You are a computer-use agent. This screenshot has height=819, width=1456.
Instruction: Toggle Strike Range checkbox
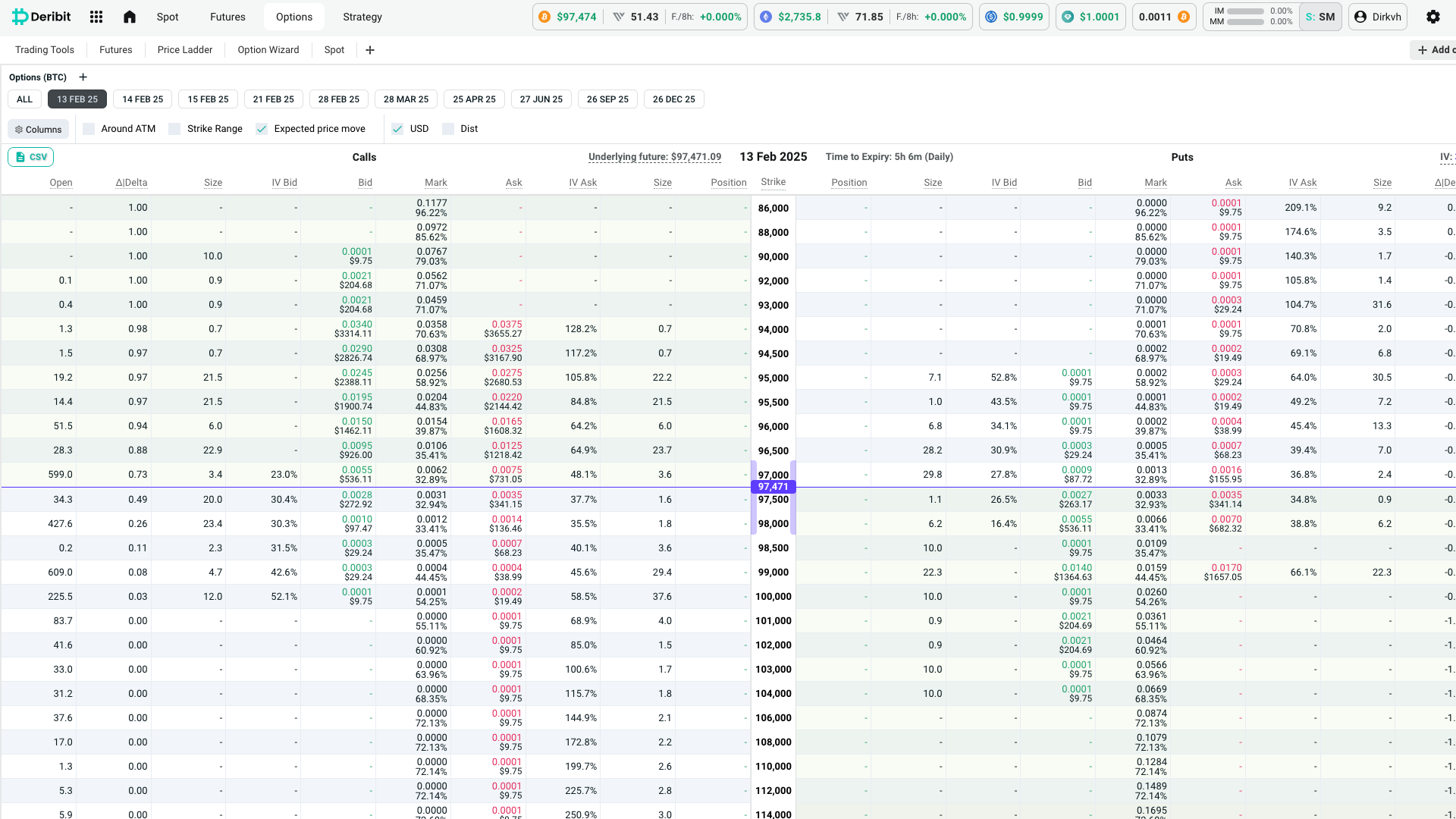pos(174,129)
